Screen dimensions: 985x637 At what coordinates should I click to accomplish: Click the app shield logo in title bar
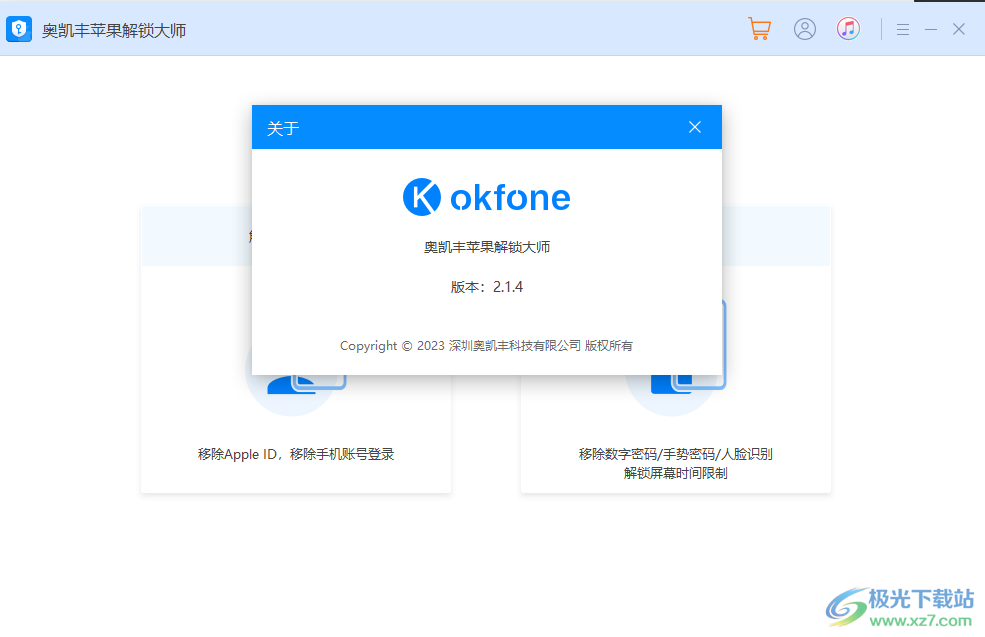(19, 30)
